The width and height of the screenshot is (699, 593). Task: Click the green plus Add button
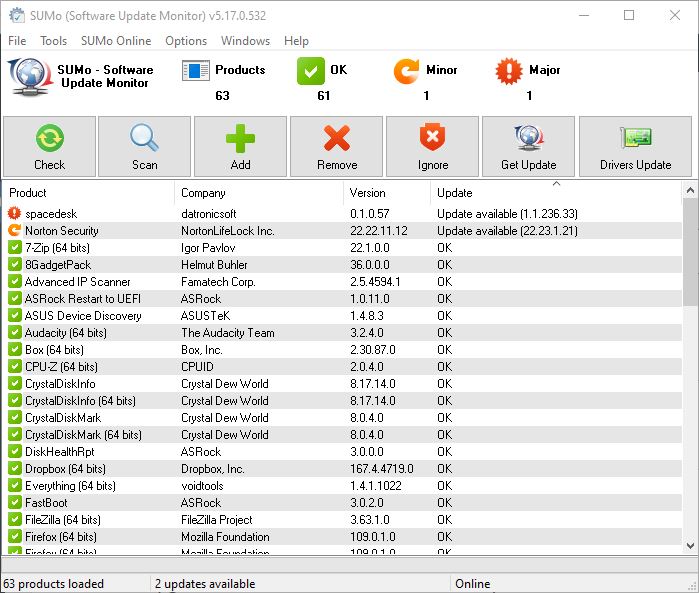[x=240, y=147]
